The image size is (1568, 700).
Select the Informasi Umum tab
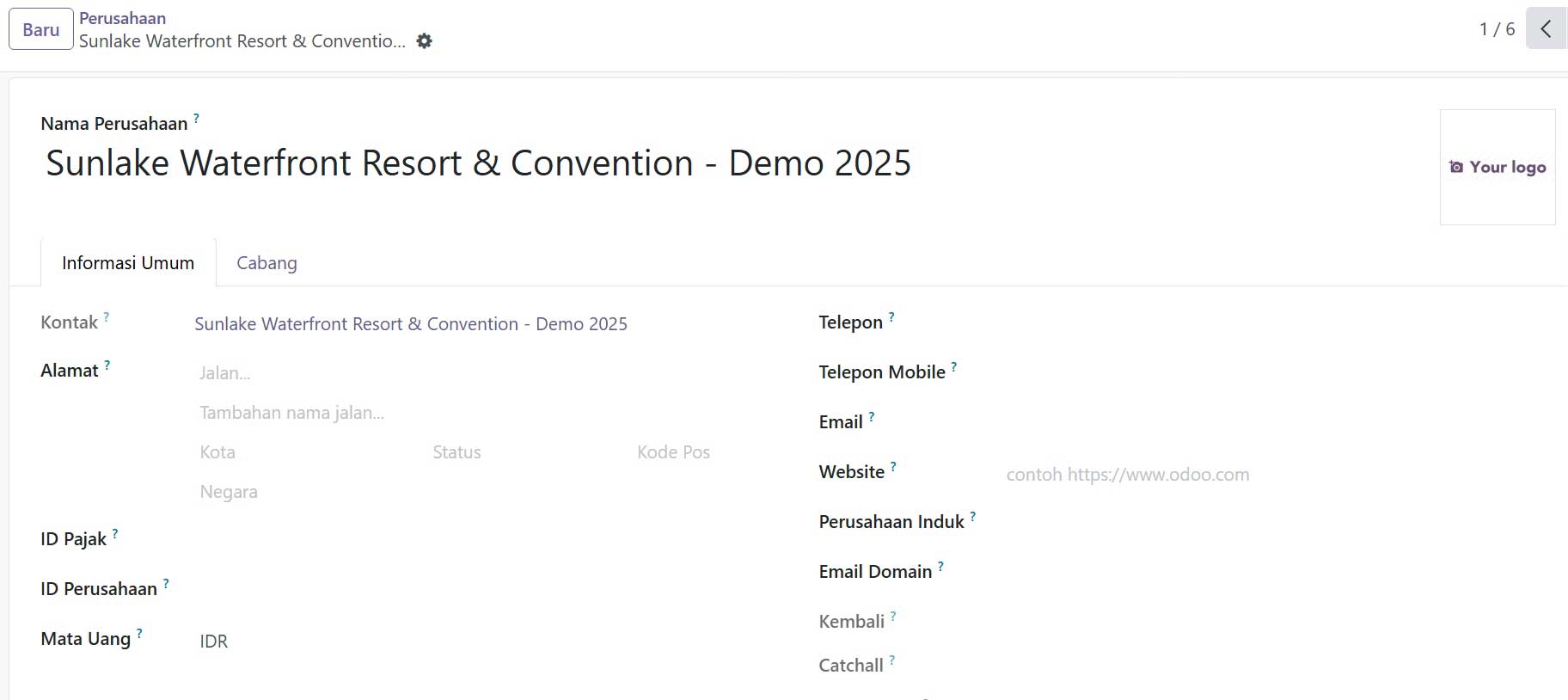click(x=128, y=263)
